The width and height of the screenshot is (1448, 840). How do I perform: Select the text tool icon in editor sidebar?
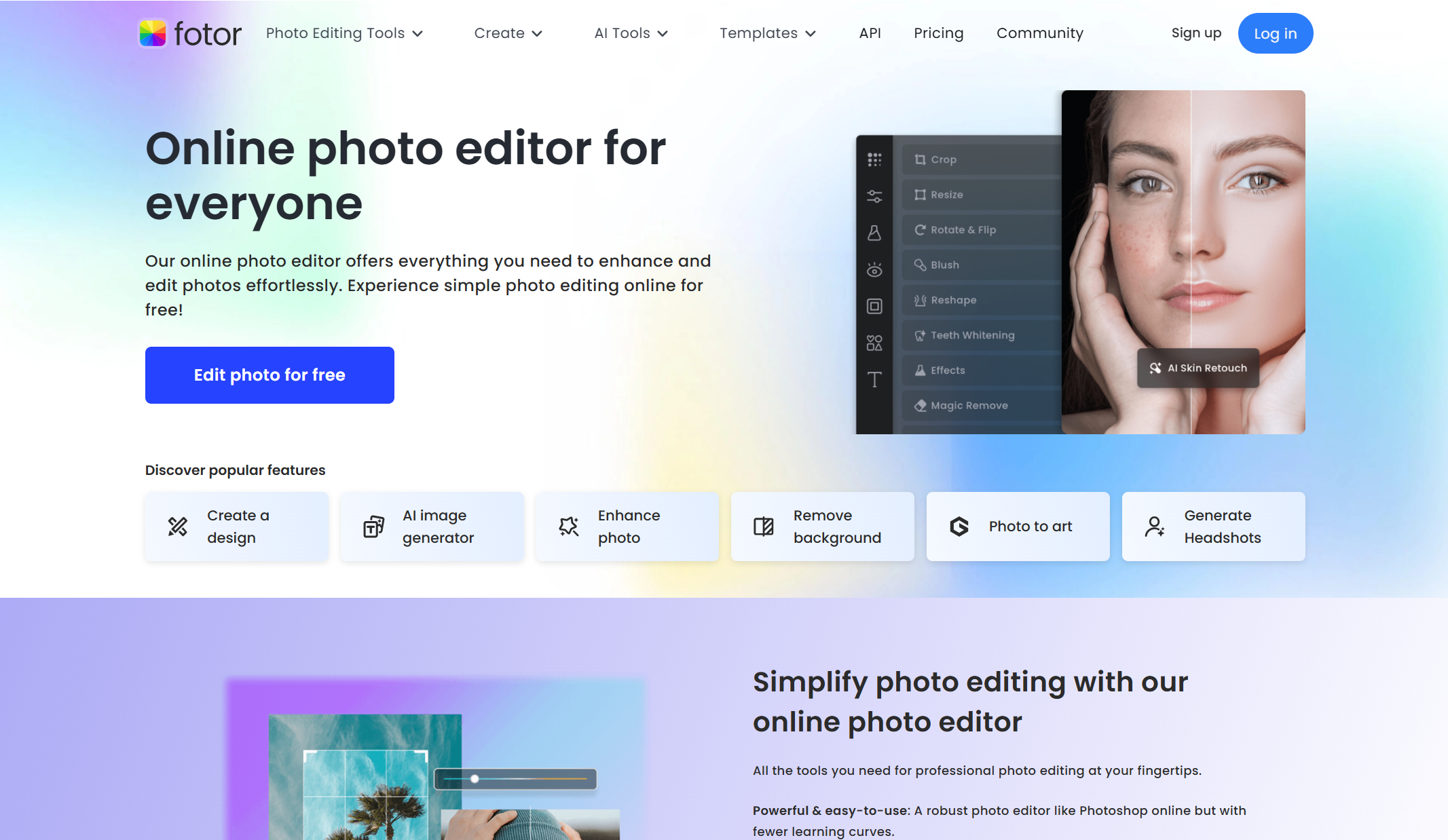(874, 379)
